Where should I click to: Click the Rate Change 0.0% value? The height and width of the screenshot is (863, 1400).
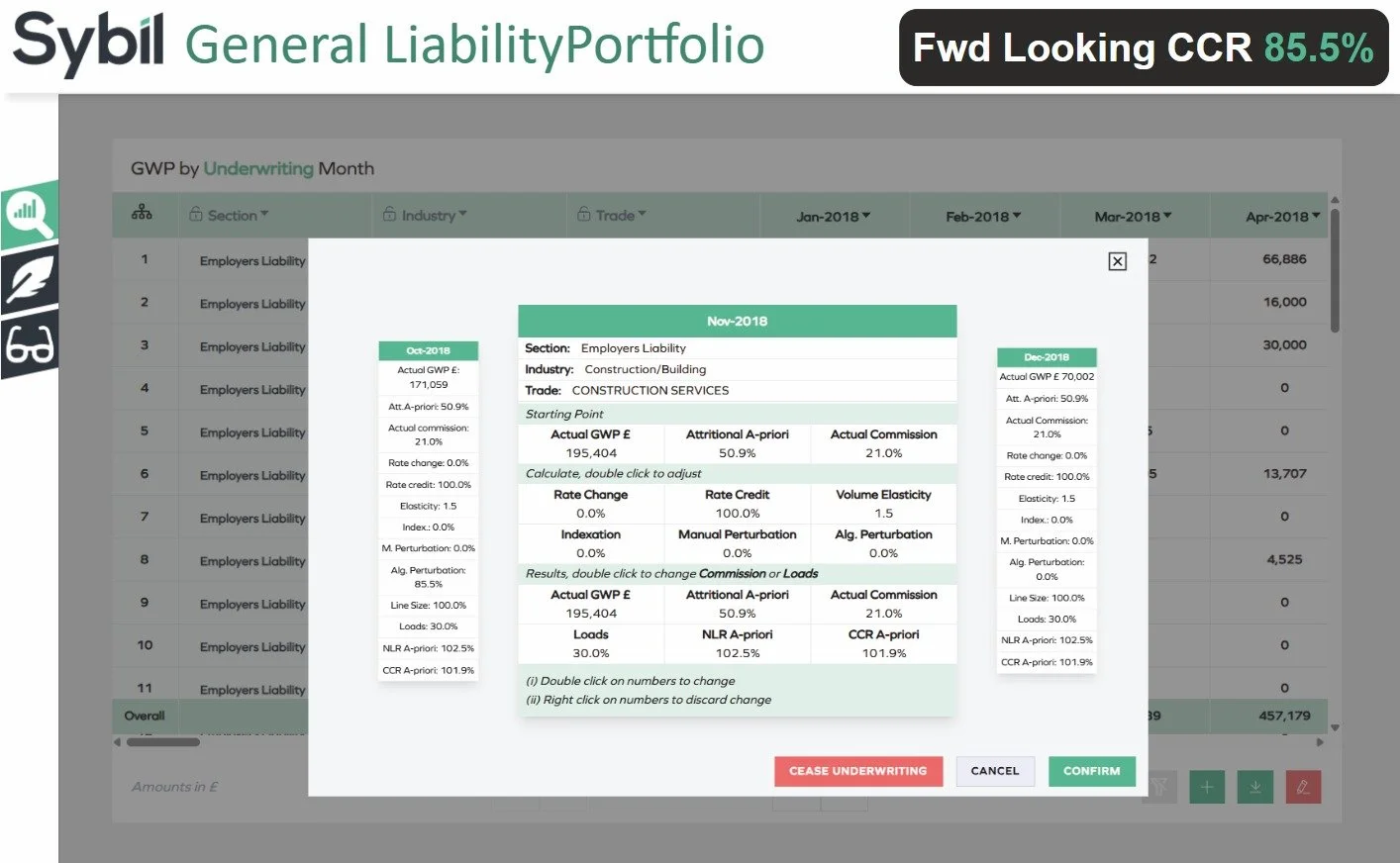[591, 514]
